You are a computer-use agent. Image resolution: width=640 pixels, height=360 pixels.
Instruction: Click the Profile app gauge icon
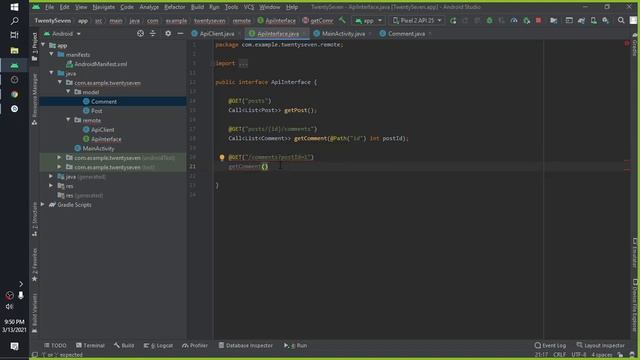coord(514,20)
